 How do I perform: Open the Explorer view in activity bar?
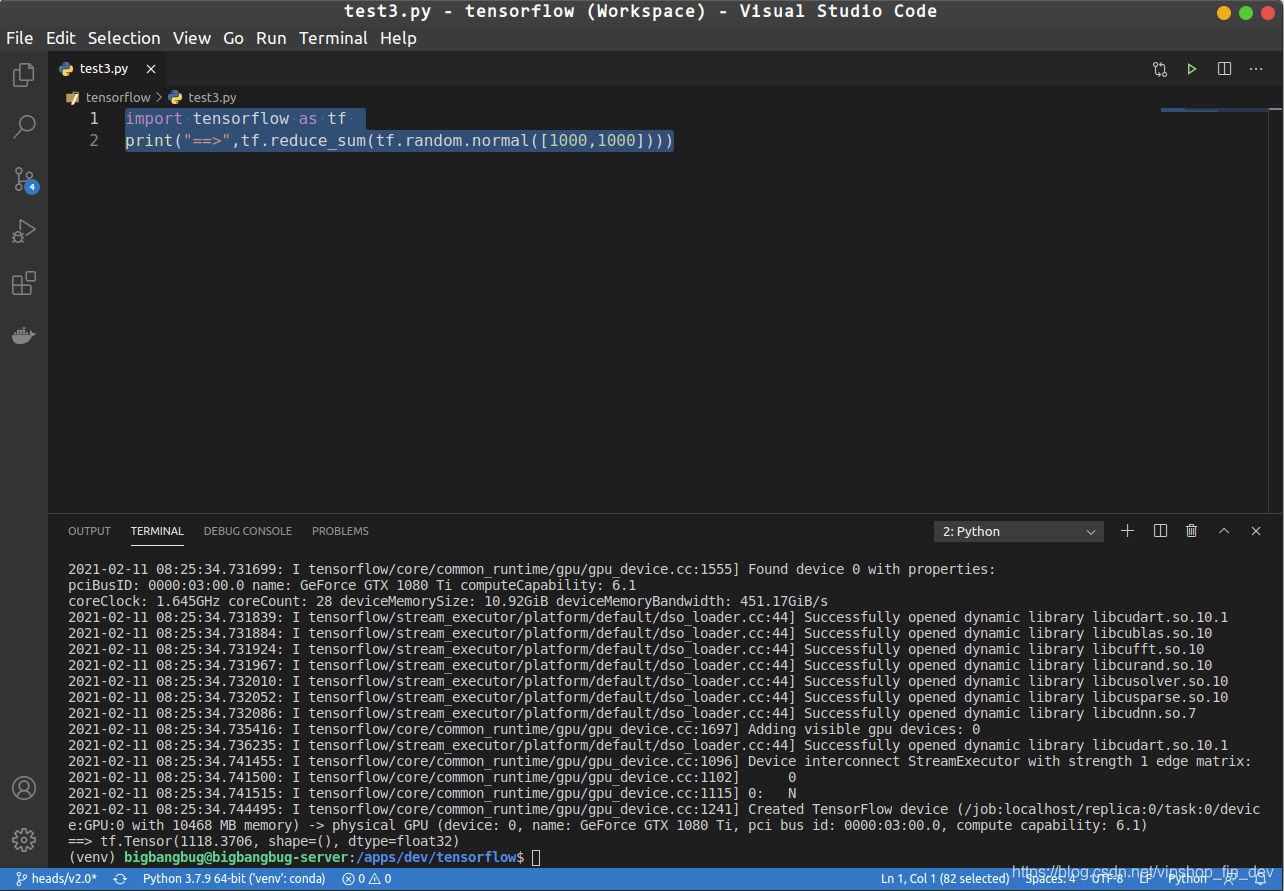(24, 75)
